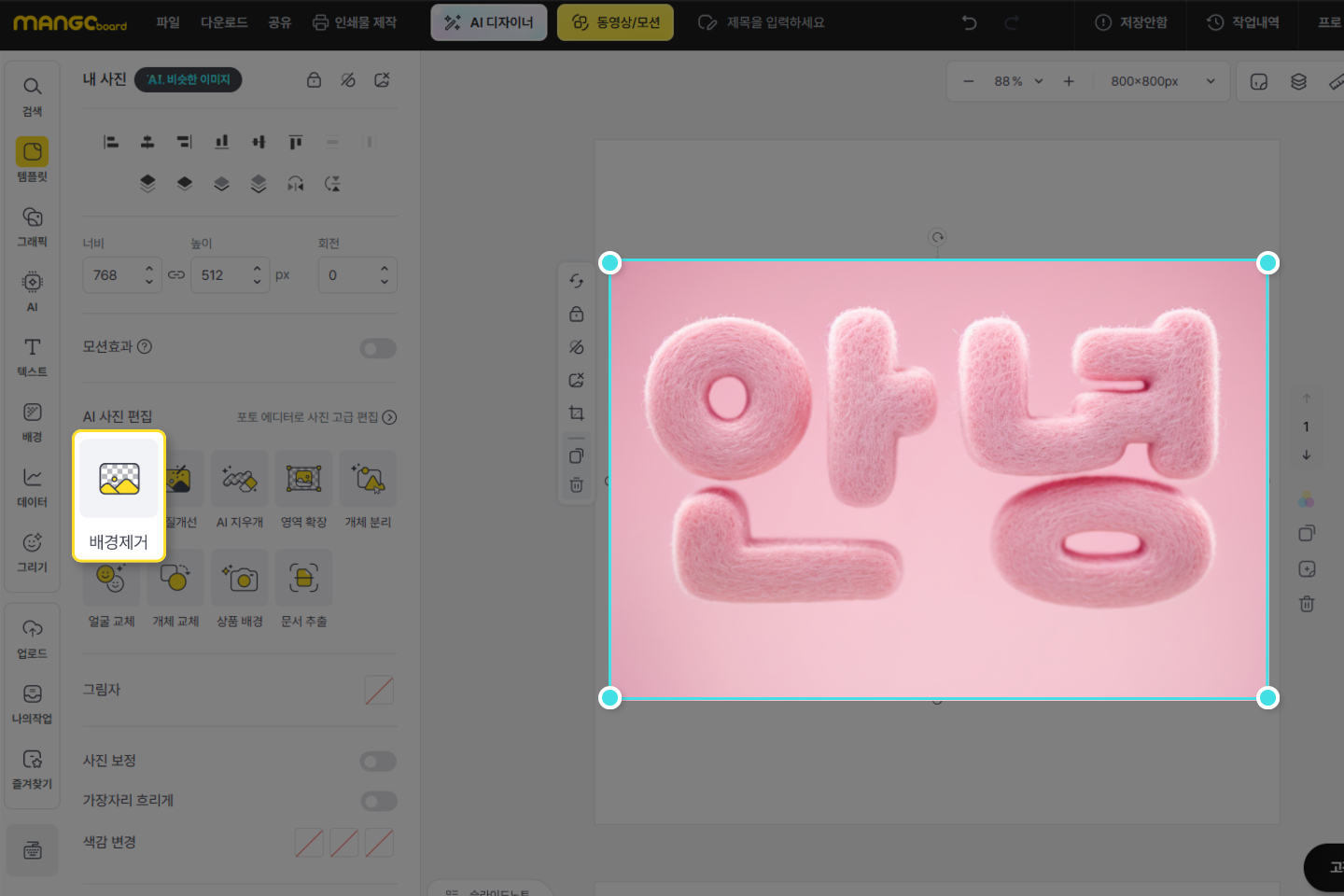Open the 영역 확장 area expand tool
Screen dimensions: 1344x896
coord(303,491)
